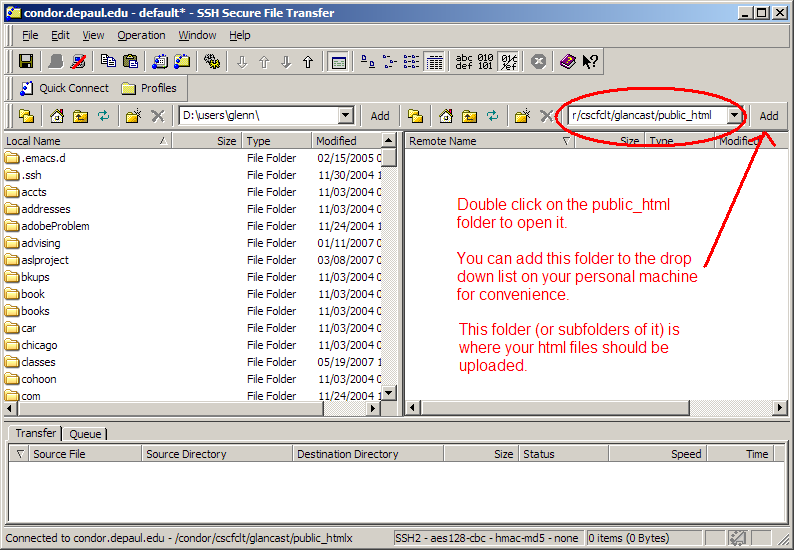The height and width of the screenshot is (550, 794).
Task: Click sort triangle in transfer list header
Action: click(20, 454)
